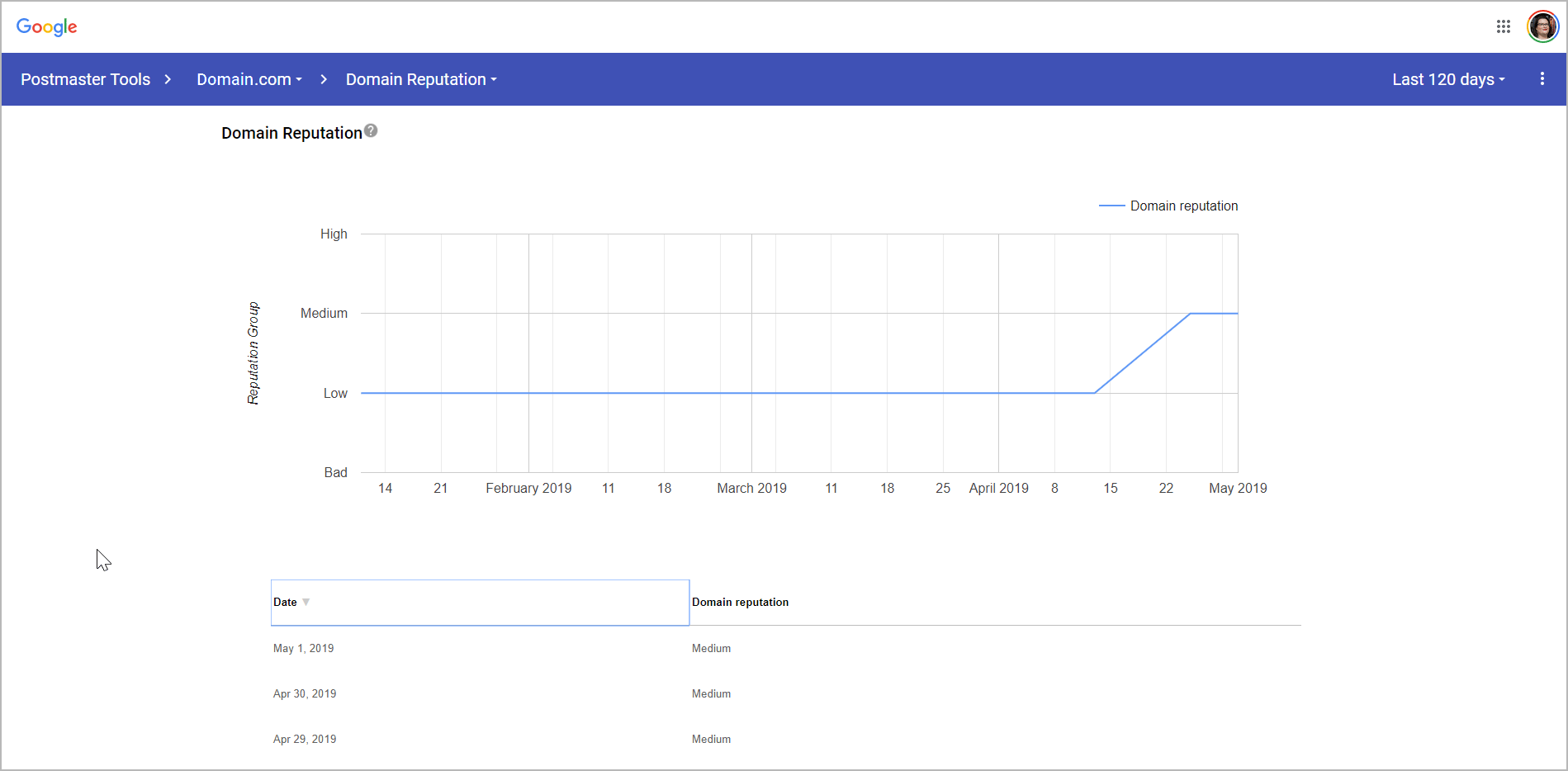The height and width of the screenshot is (771, 1568).
Task: Change the Last 120 days range dropdown
Action: coord(1448,79)
